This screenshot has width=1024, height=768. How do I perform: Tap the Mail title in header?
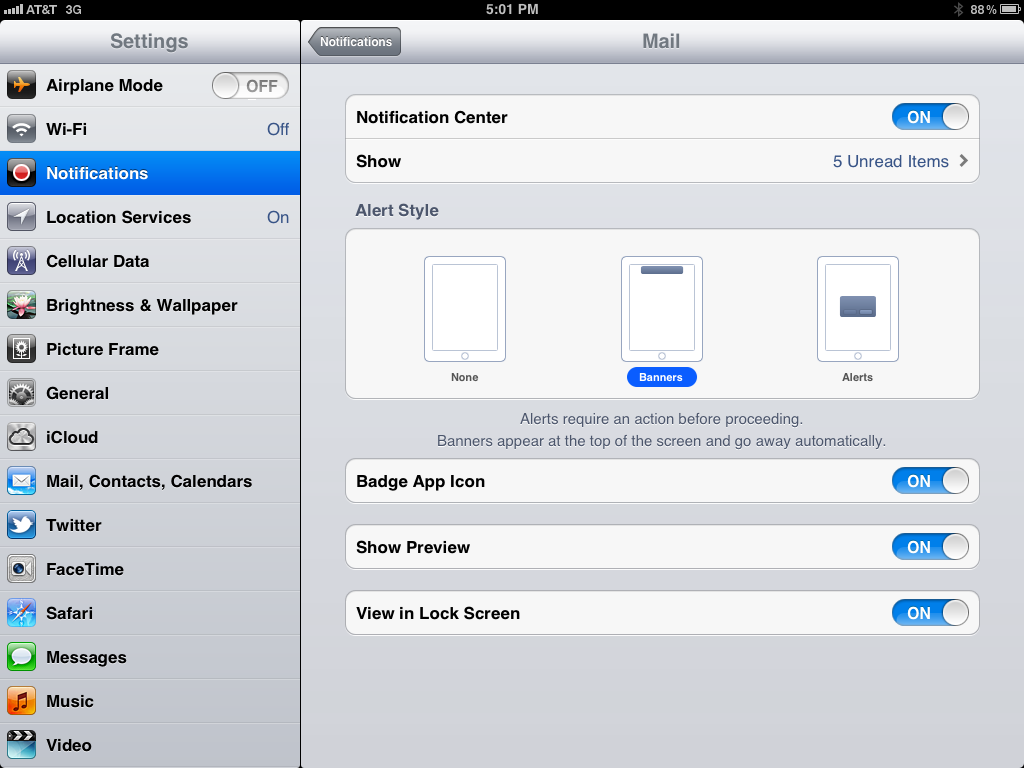pos(661,41)
